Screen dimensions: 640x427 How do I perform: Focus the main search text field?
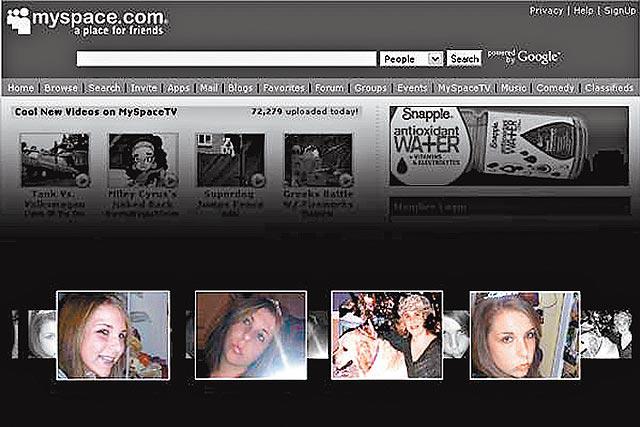(x=226, y=59)
